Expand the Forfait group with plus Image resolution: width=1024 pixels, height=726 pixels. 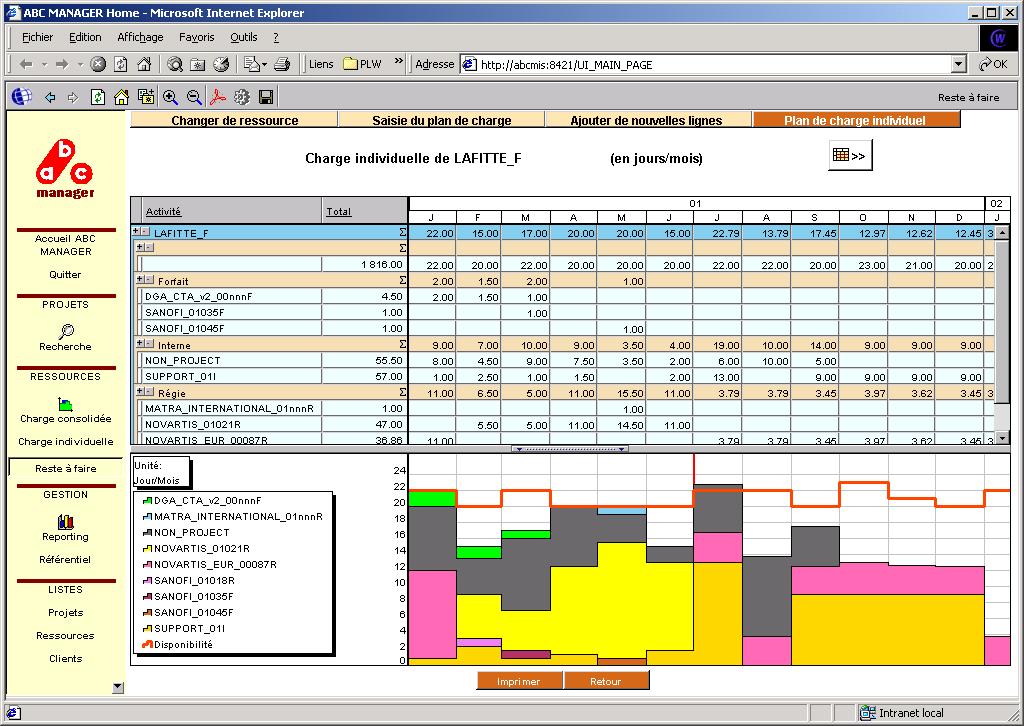point(138,280)
